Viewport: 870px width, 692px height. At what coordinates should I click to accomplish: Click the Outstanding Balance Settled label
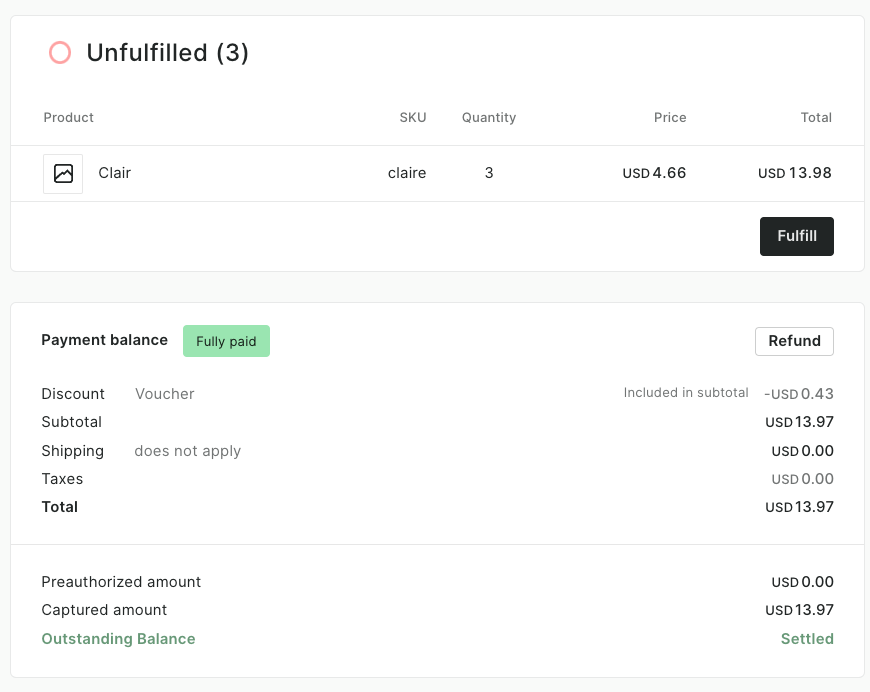(807, 639)
